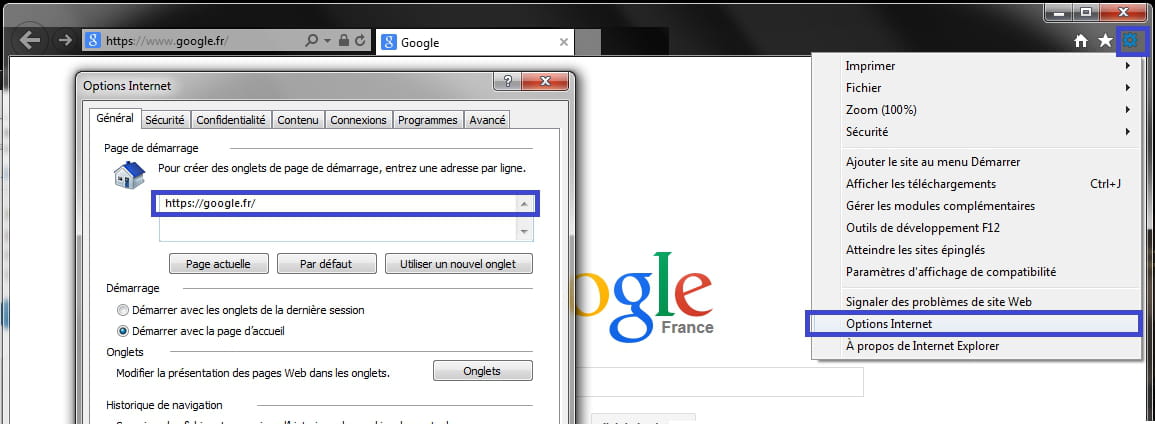Open the Fichier submenu
1155x424 pixels.
pos(977,88)
